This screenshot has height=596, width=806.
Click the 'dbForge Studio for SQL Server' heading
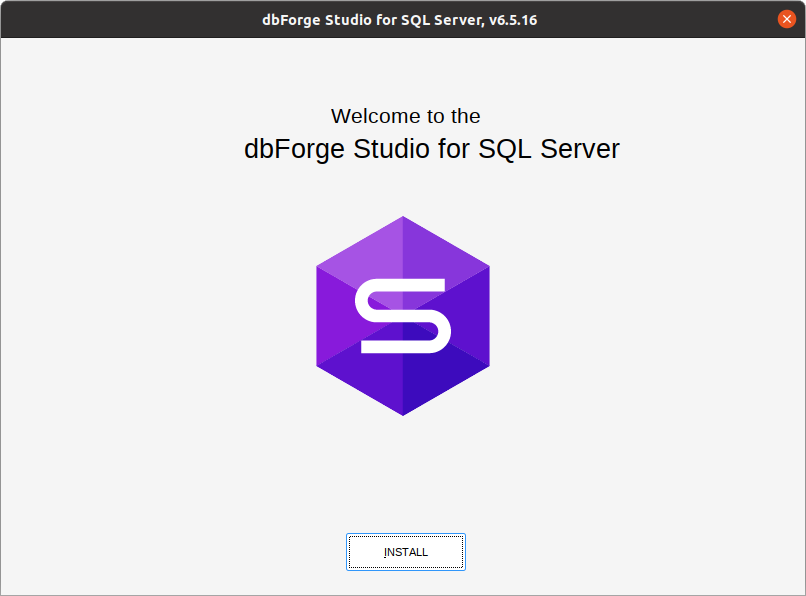pyautogui.click(x=432, y=149)
